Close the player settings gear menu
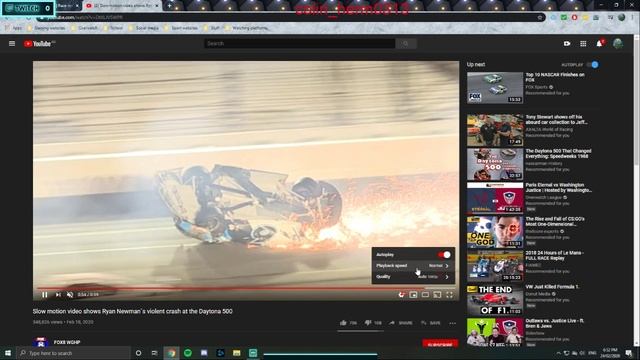 coord(401,295)
